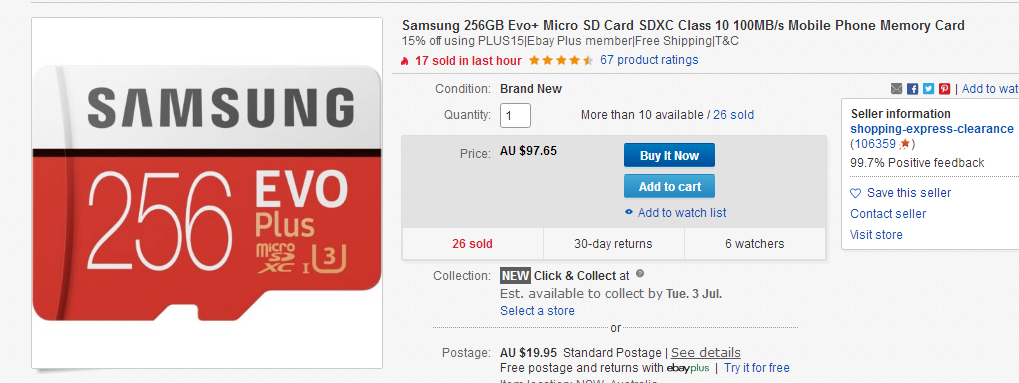Click the seller feedback star icon
This screenshot has width=1019, height=383.
[x=904, y=144]
